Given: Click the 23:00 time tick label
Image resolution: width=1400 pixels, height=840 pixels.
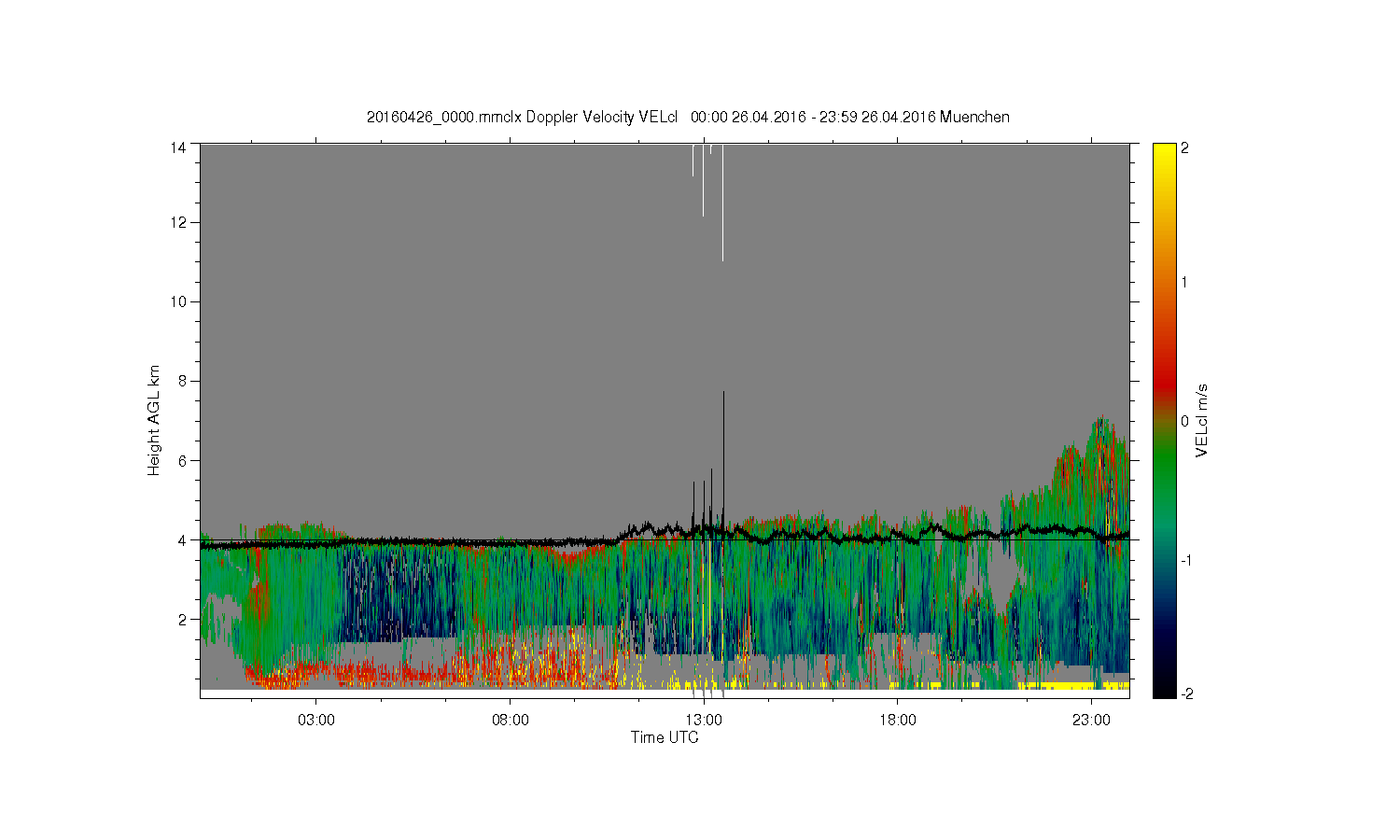Looking at the screenshot, I should coord(1091,720).
